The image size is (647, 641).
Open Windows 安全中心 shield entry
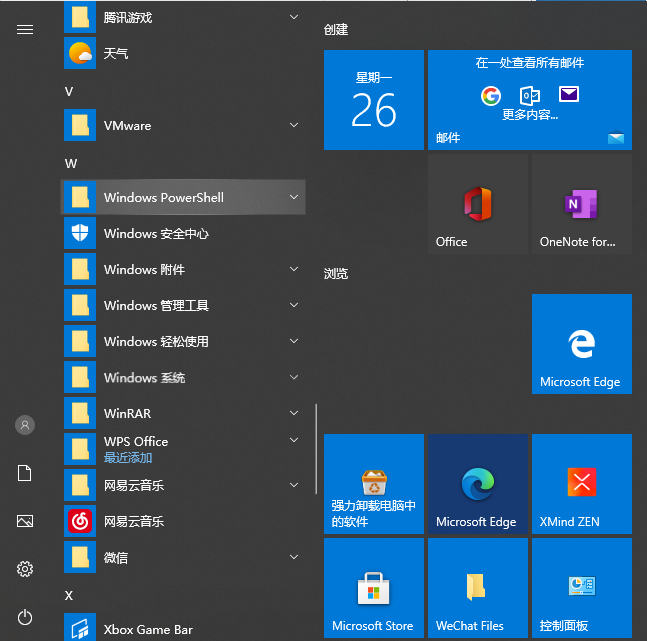point(156,233)
